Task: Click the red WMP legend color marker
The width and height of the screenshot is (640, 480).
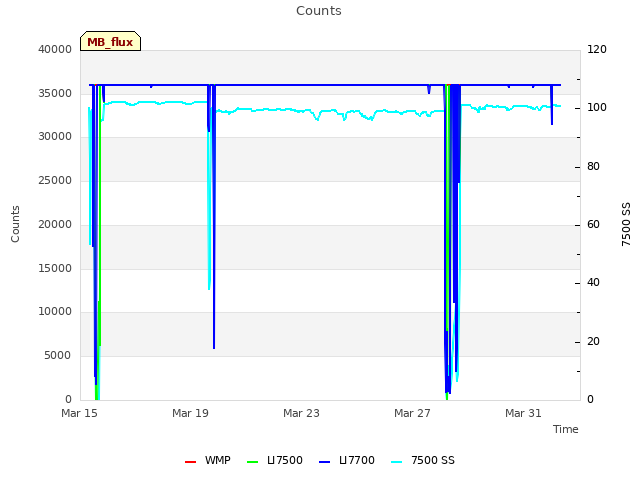Action: pos(190,462)
